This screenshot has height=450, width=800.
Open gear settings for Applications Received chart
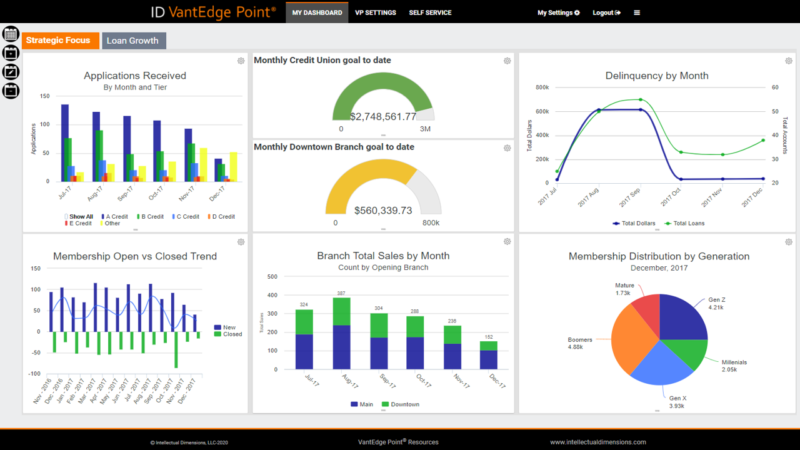coord(241,61)
